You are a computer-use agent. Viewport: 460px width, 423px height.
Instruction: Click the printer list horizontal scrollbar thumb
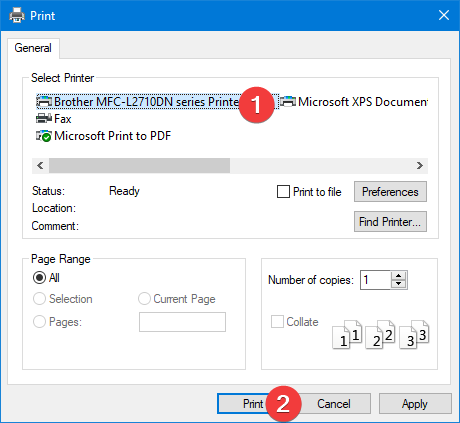click(139, 165)
